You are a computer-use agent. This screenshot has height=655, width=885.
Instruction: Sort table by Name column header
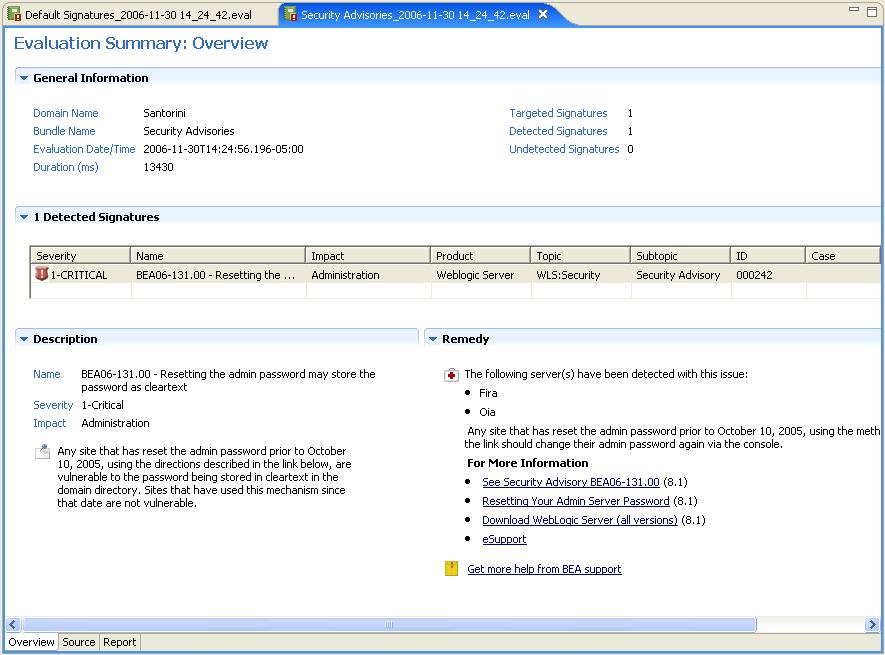click(x=218, y=256)
